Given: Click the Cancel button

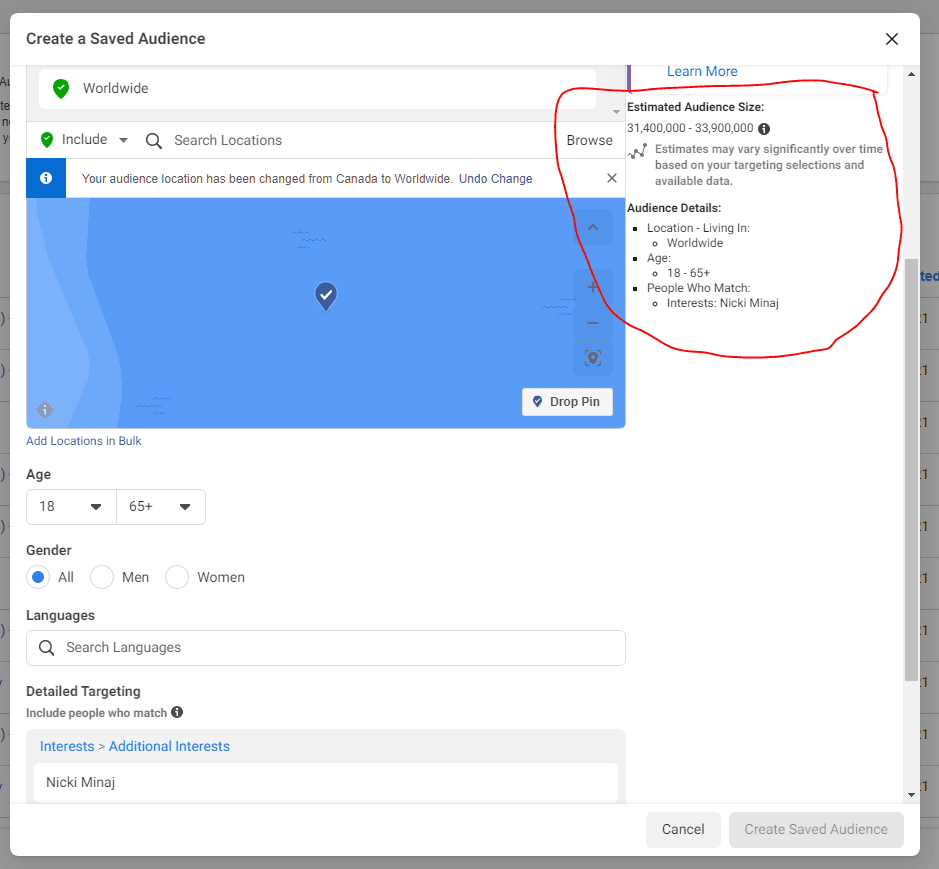Looking at the screenshot, I should pos(683,830).
